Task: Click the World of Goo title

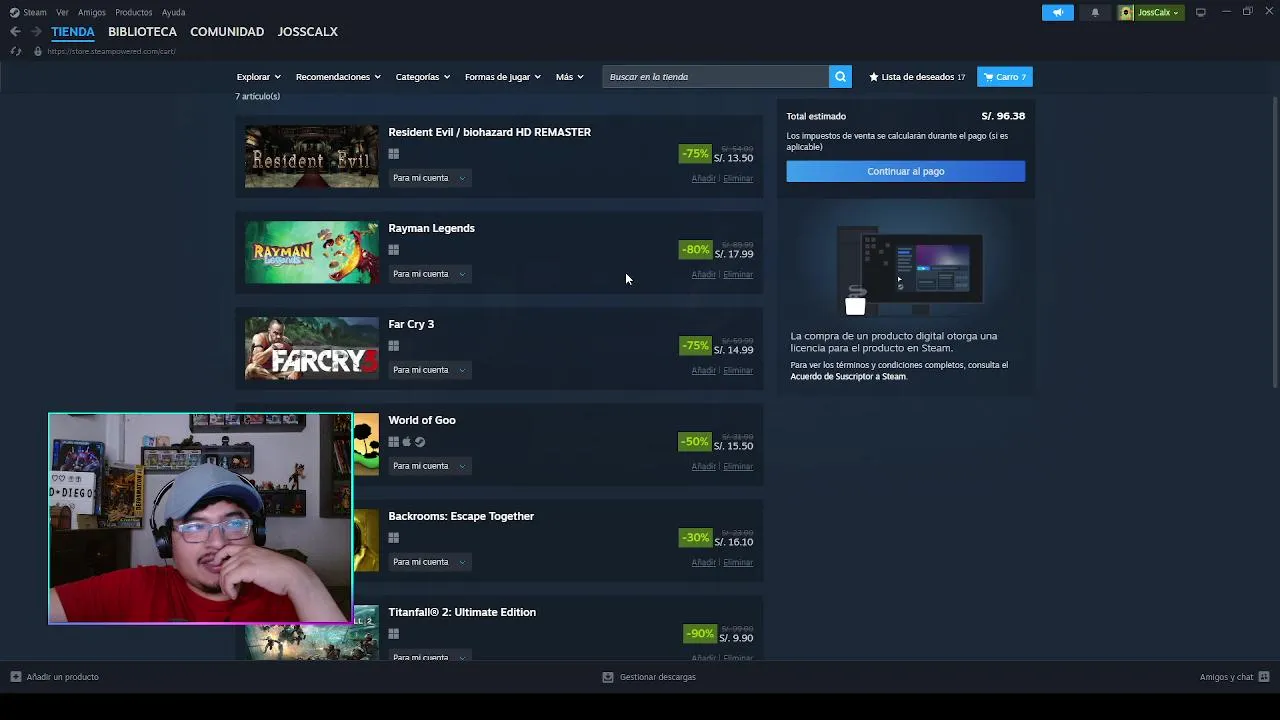Action: [x=422, y=420]
